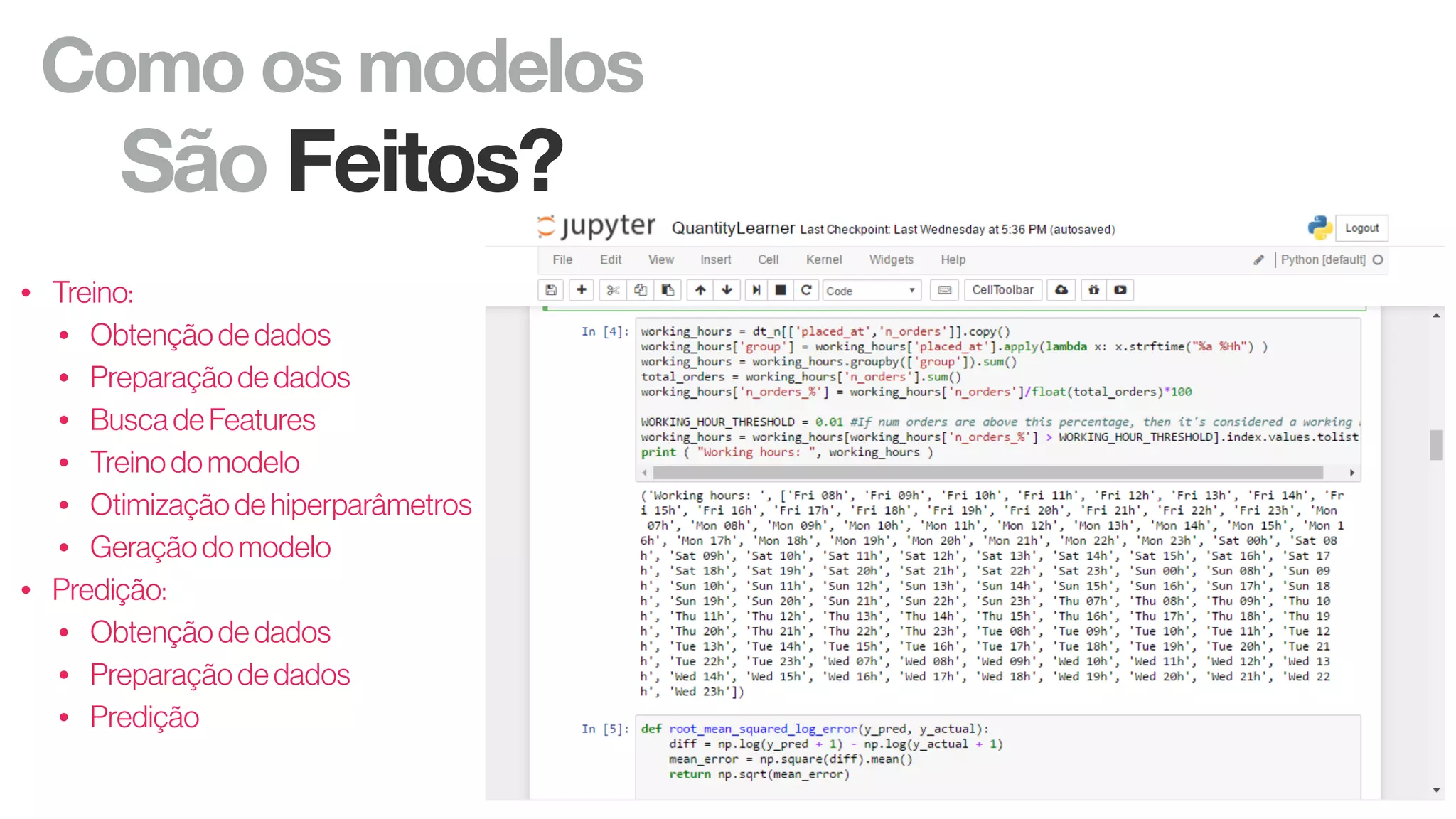The width and height of the screenshot is (1456, 819).
Task: Select the In [5] cell prompt
Action: (605, 729)
